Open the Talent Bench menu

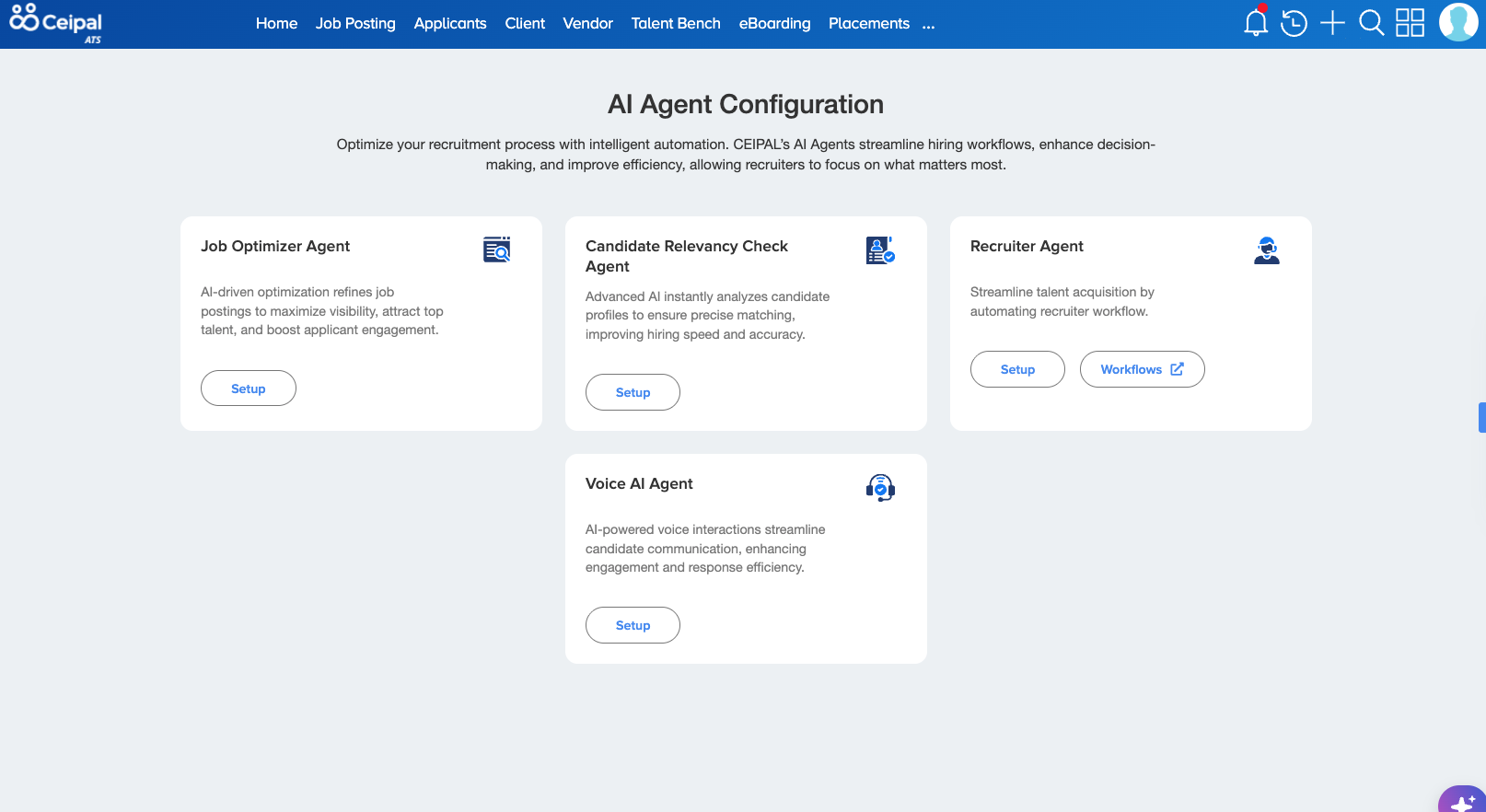point(676,23)
